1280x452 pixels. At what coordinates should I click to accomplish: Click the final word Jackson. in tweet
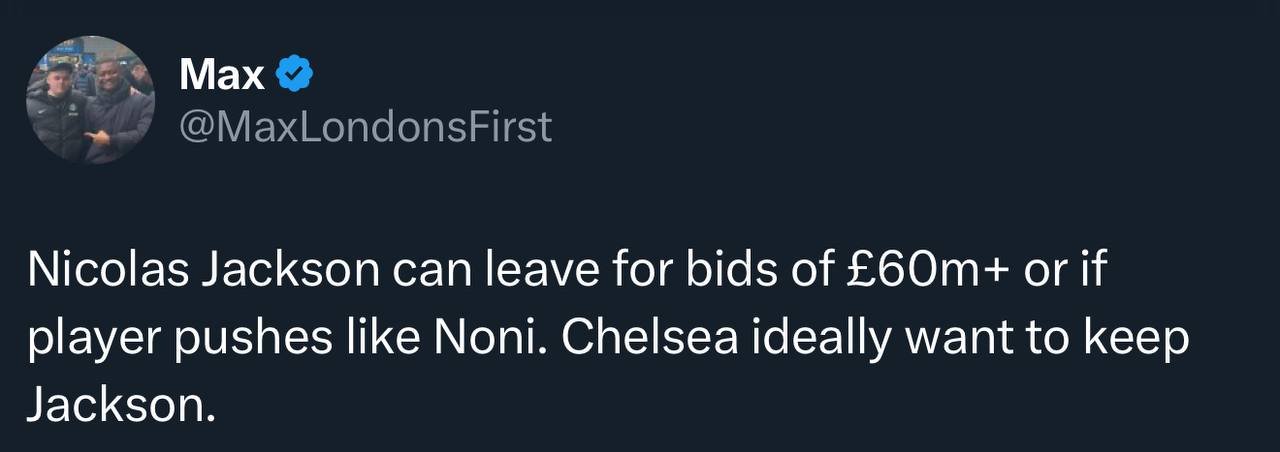(x=121, y=407)
